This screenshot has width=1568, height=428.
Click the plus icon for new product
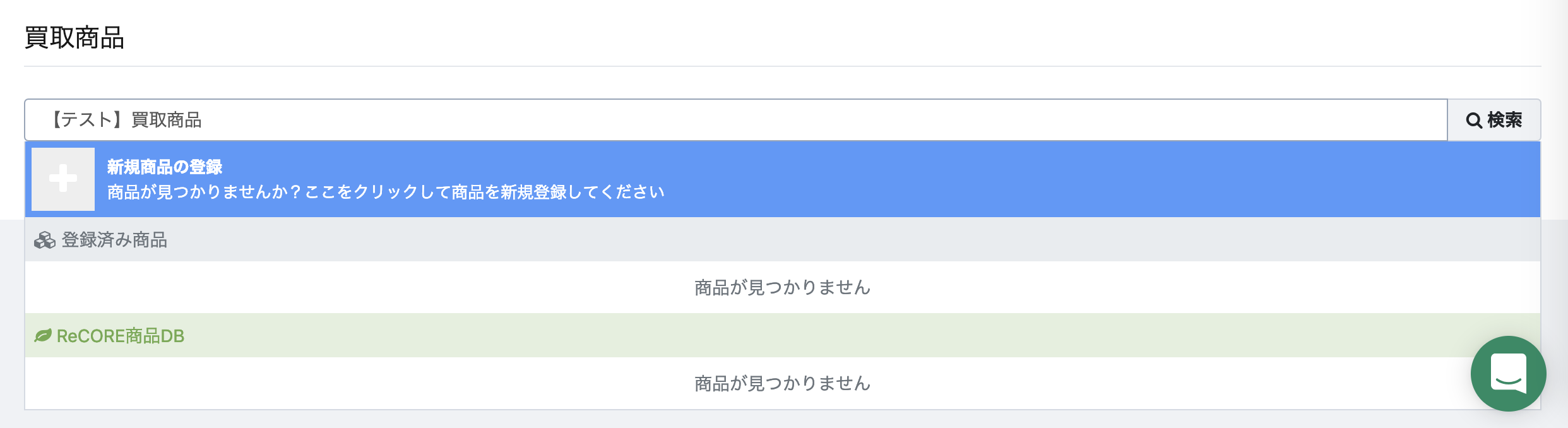click(63, 178)
